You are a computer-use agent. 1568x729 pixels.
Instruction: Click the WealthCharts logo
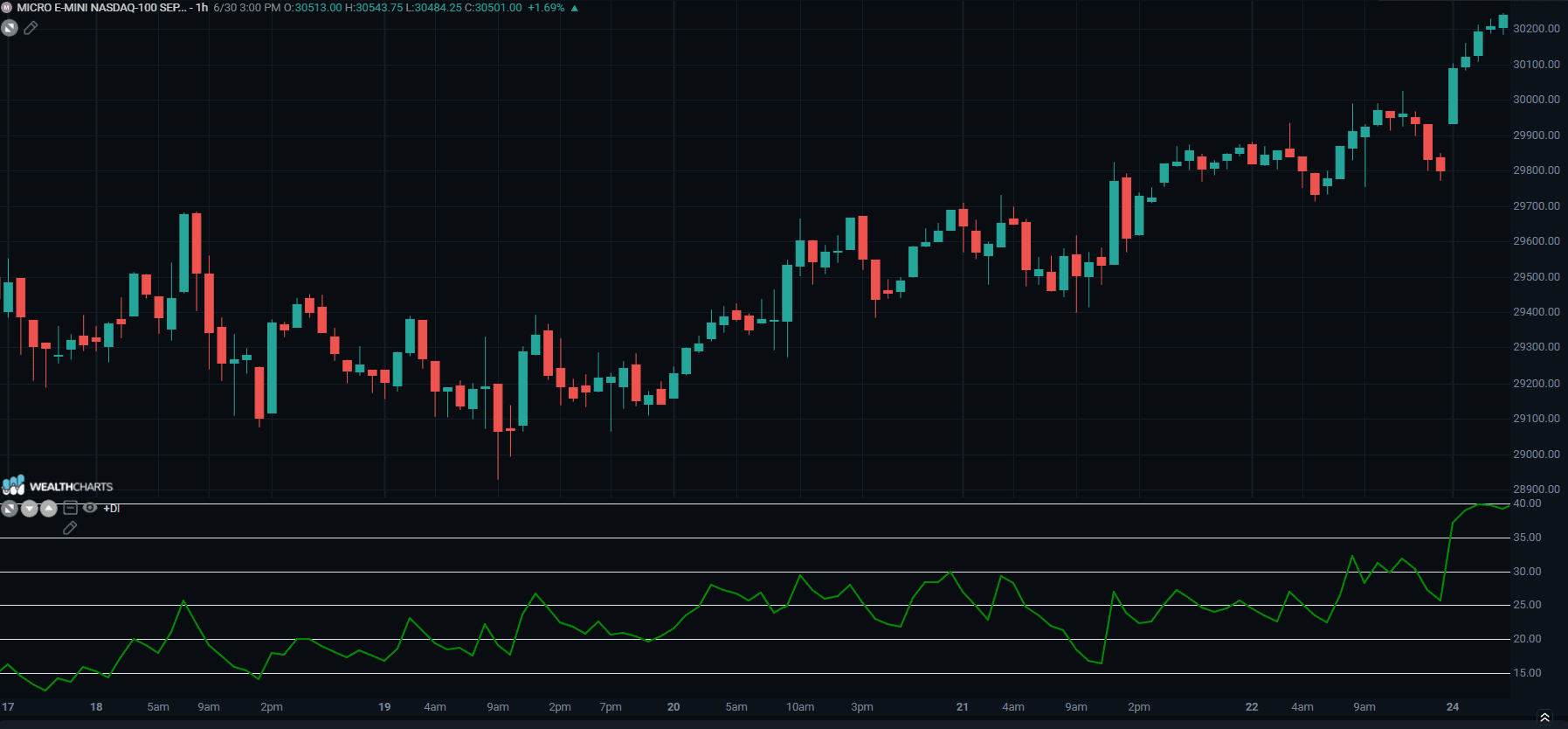coord(58,486)
